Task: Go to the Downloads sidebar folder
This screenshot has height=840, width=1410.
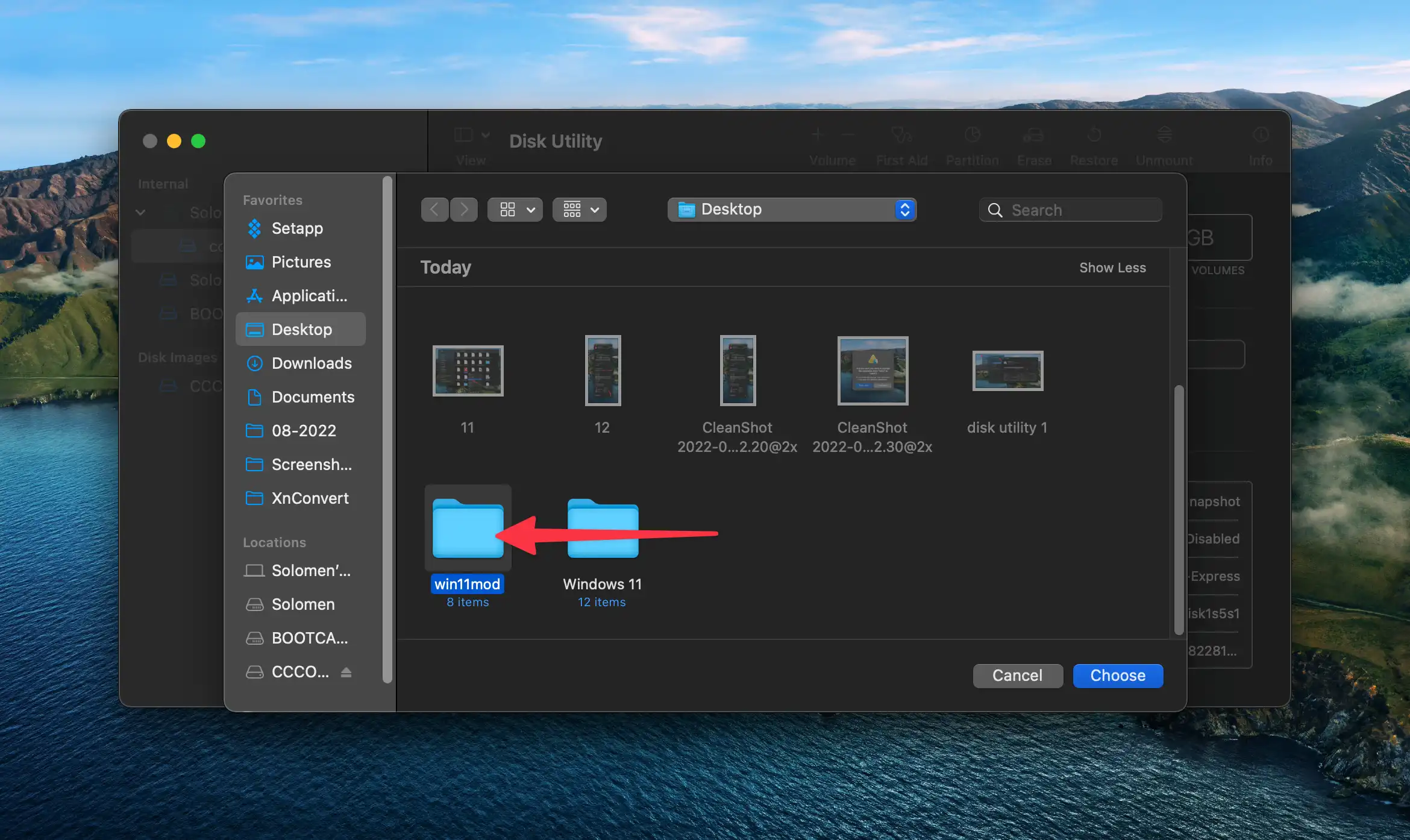Action: (x=301, y=363)
